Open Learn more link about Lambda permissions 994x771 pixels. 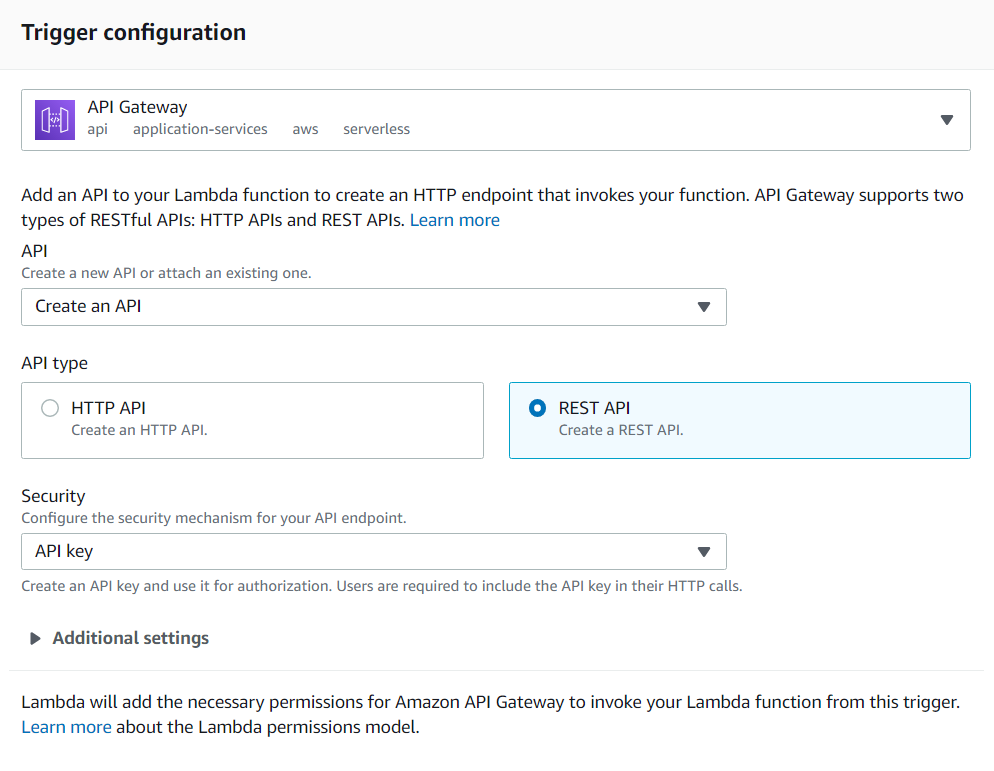[66, 727]
